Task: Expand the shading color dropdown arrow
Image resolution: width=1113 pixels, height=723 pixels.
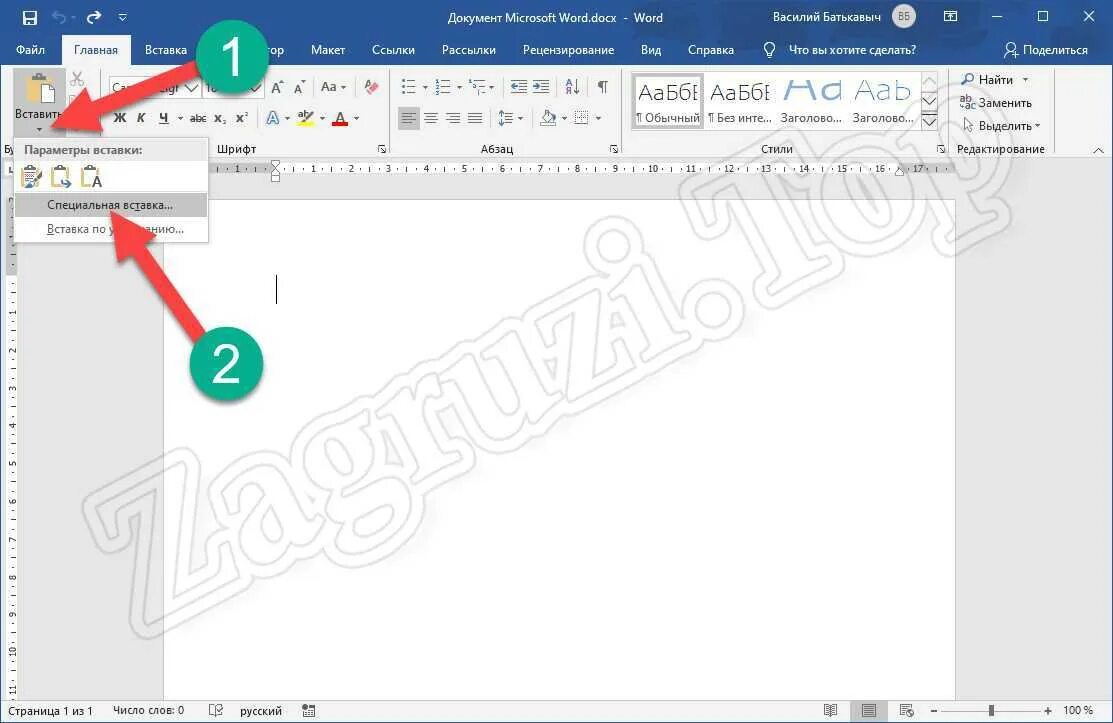Action: (564, 118)
